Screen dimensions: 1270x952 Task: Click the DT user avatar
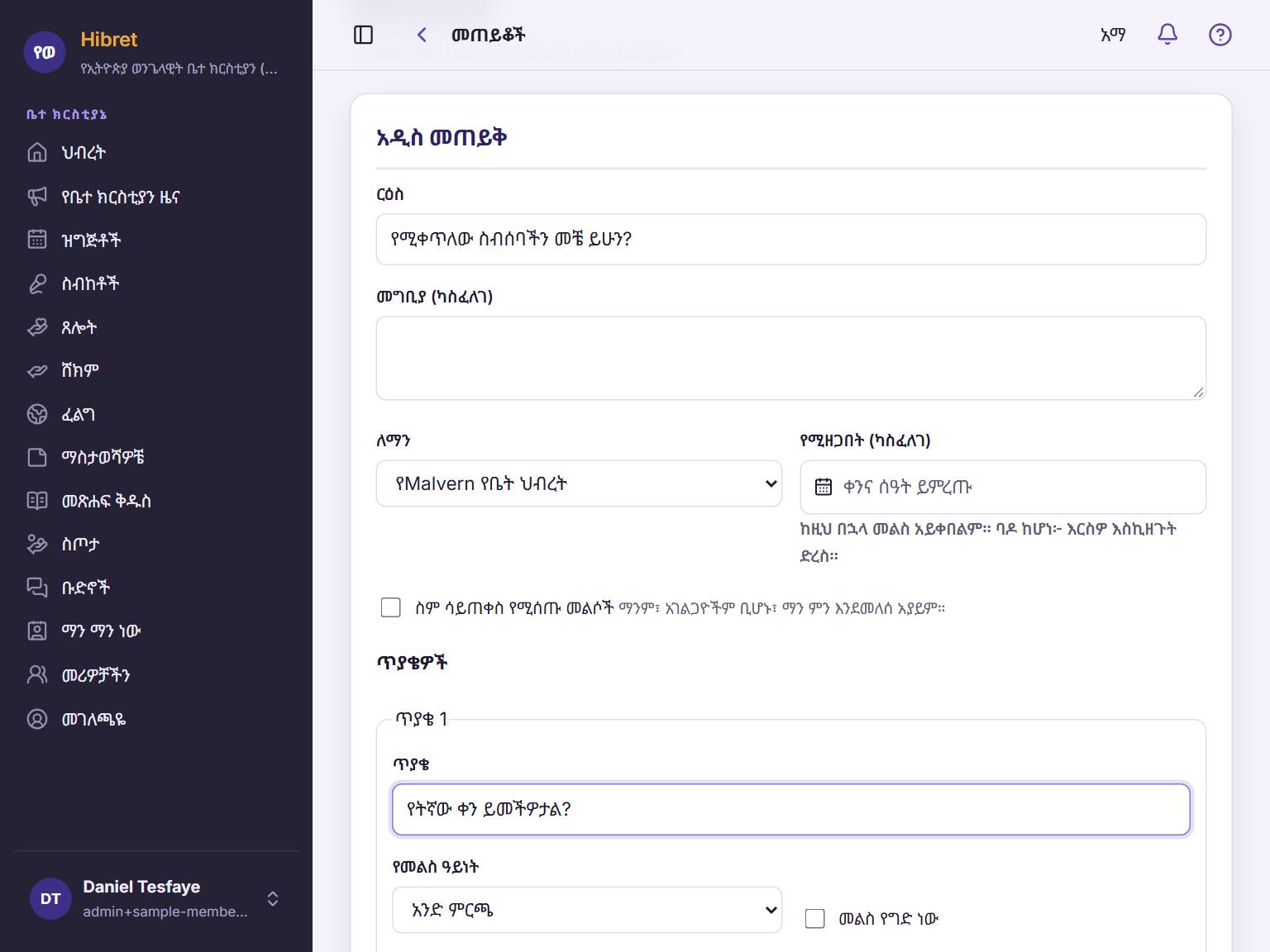tap(50, 898)
